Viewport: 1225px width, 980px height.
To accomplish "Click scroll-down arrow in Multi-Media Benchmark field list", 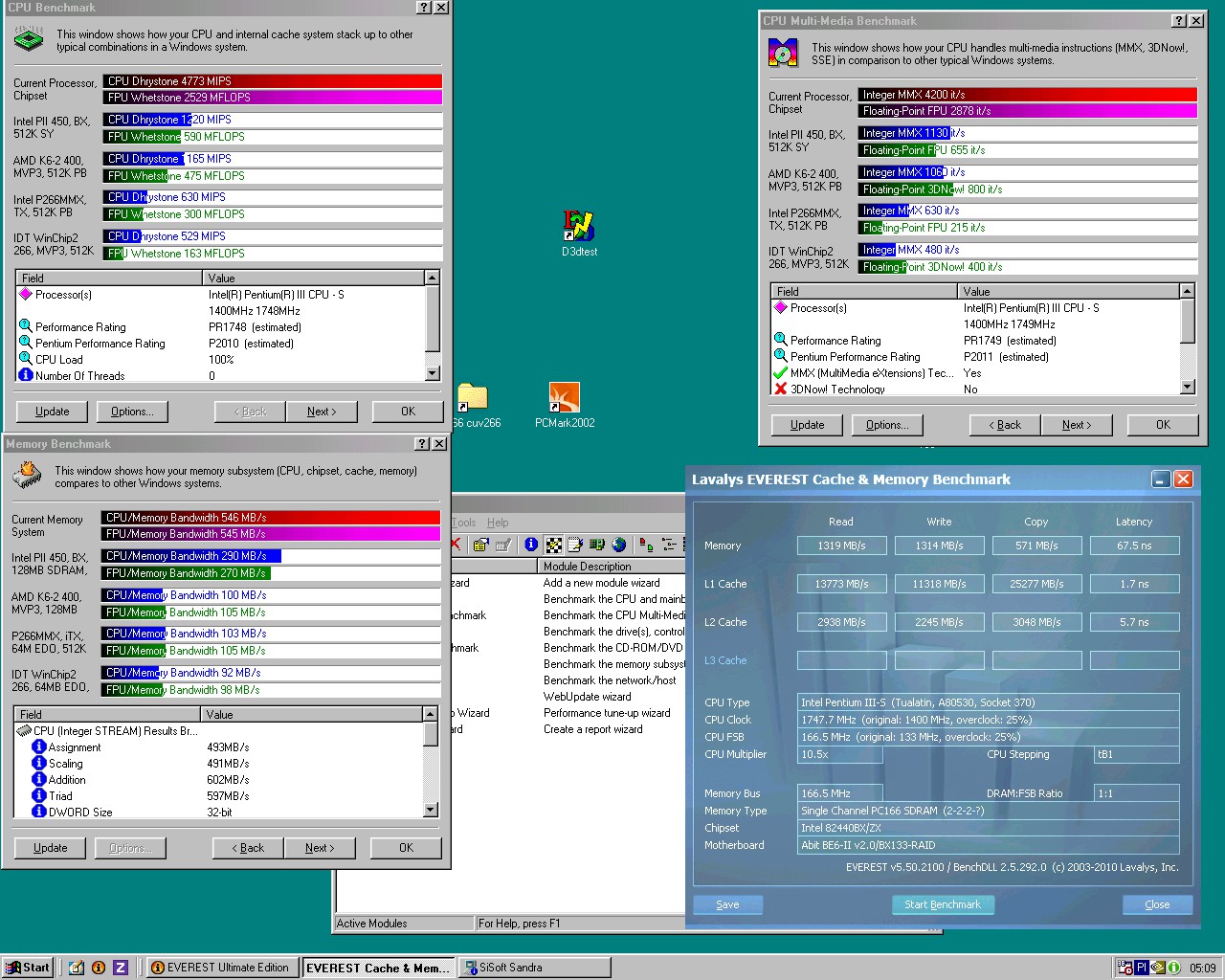I will pyautogui.click(x=1187, y=387).
